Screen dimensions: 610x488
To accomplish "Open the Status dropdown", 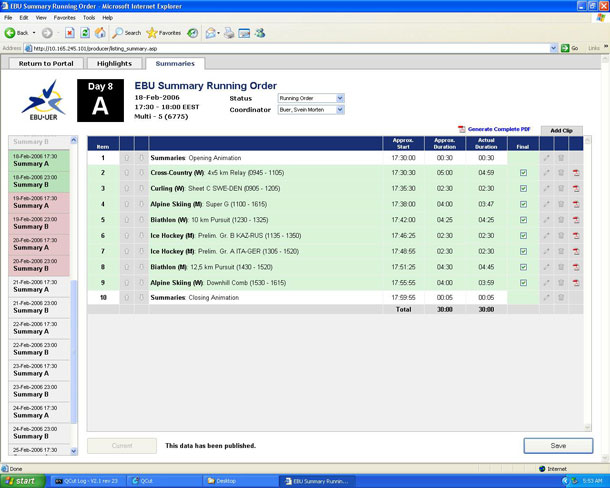I will pyautogui.click(x=311, y=98).
